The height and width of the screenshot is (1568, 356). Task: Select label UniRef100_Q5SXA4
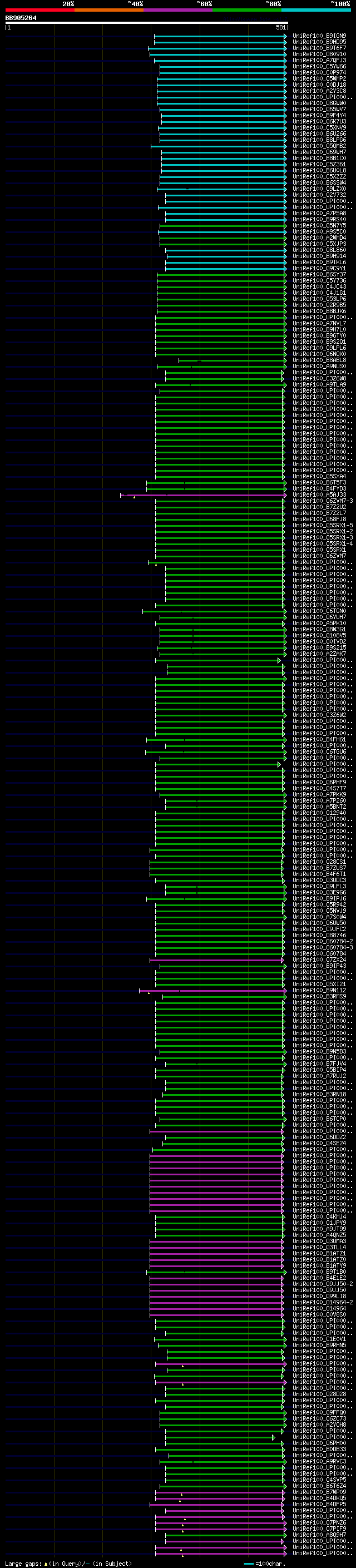click(x=319, y=477)
